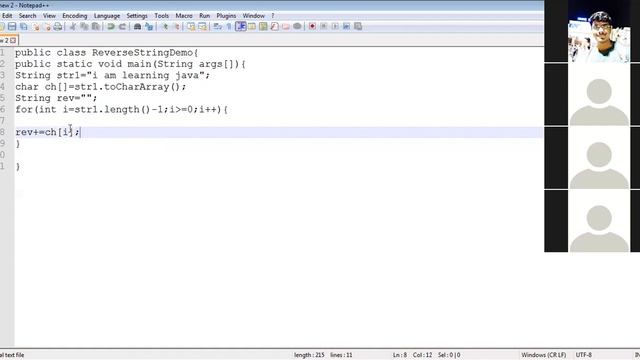Screen dimensions: 640x360
Task: Toggle synchronize horizontal scrolling
Action: point(202,27)
